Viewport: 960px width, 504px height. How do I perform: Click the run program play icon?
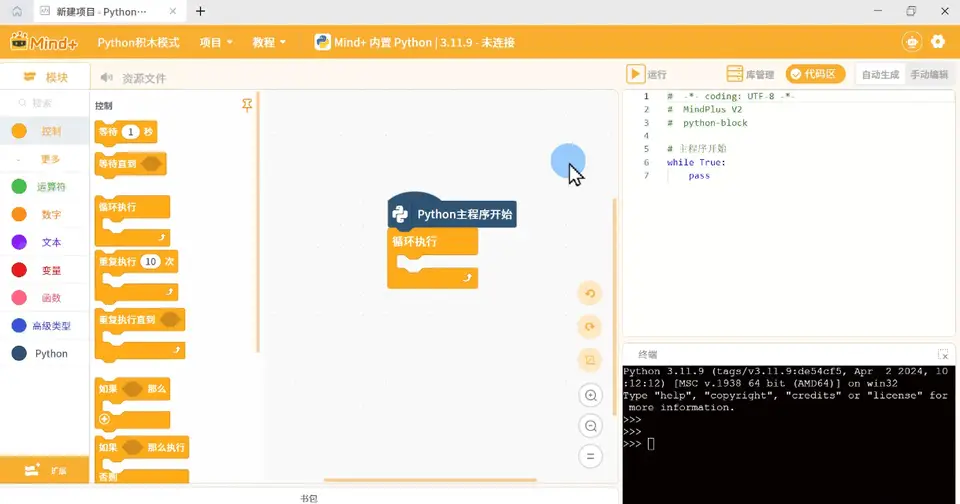pos(636,74)
